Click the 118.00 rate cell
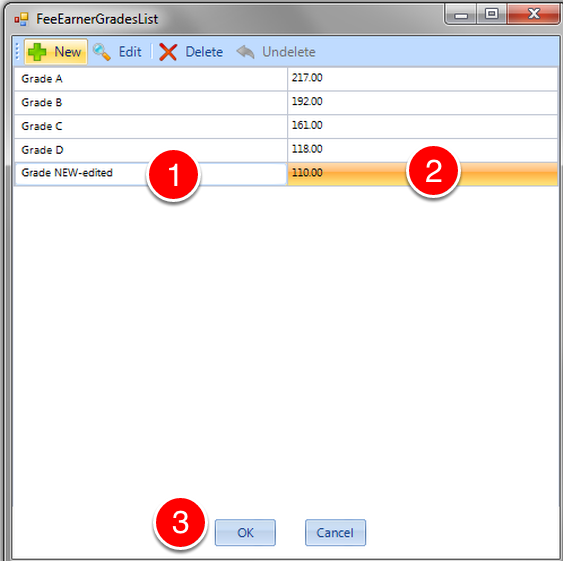The height and width of the screenshot is (561, 563). (423, 150)
